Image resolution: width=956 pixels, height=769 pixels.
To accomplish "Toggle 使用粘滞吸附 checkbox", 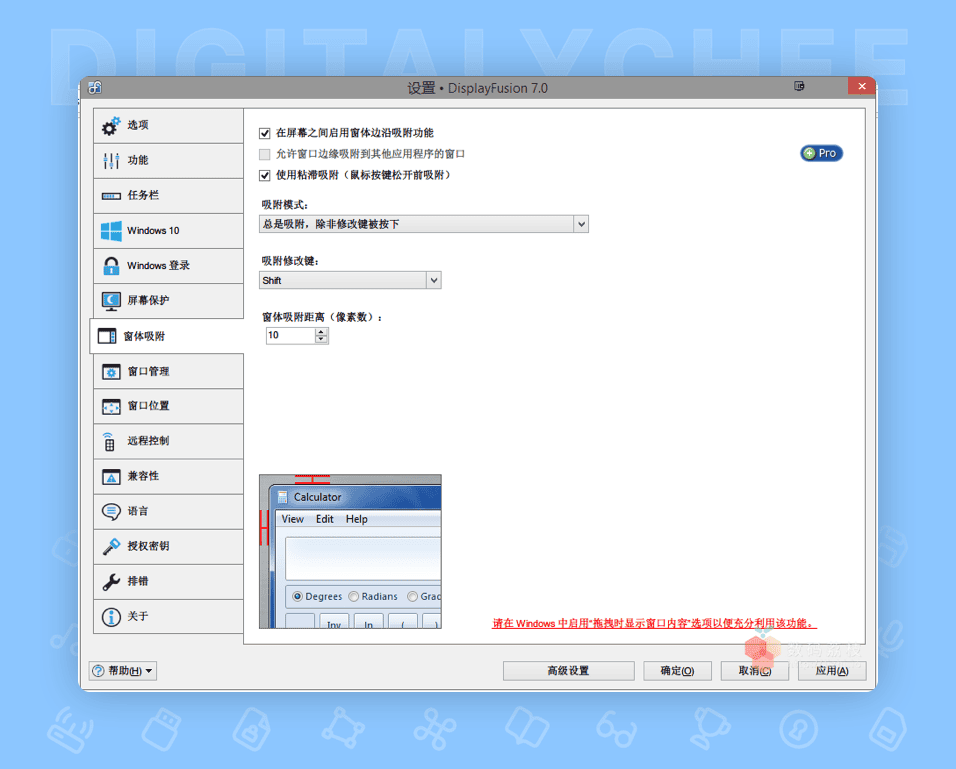I will [265, 176].
